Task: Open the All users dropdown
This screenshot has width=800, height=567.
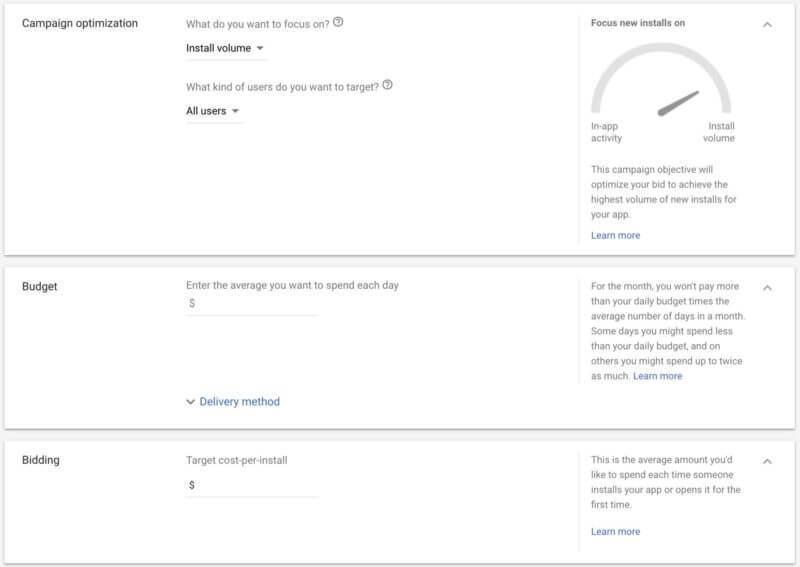Action: pos(213,111)
